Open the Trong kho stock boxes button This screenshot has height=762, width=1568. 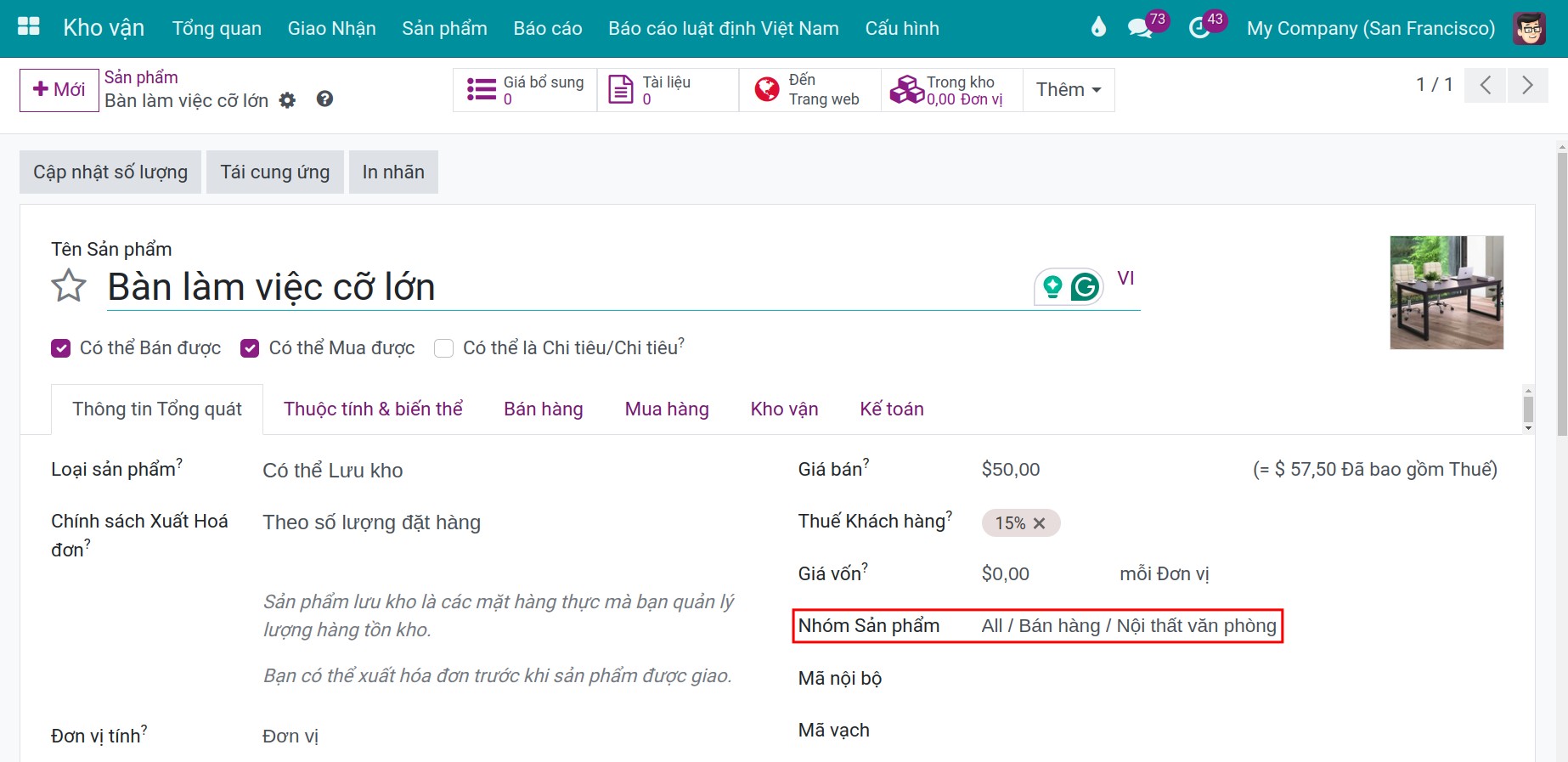click(951, 90)
